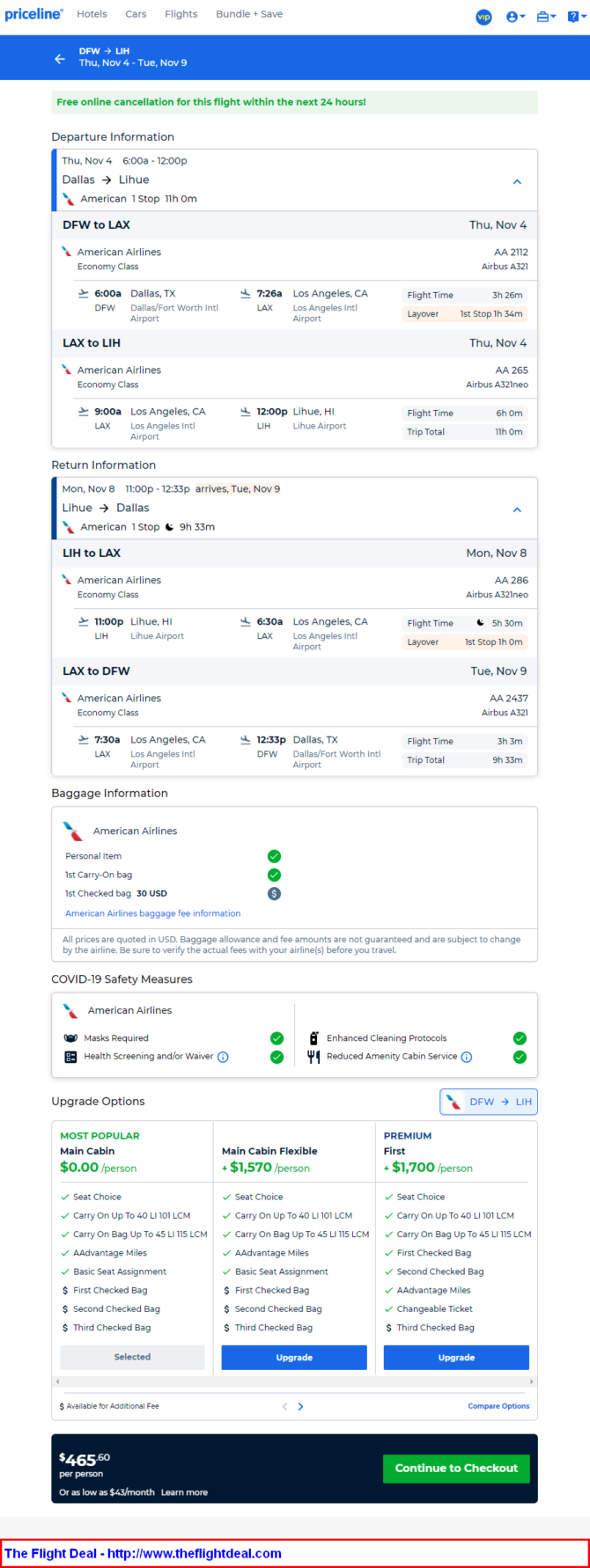
Task: Click the Health Screening info icon
Action: coord(223,1057)
